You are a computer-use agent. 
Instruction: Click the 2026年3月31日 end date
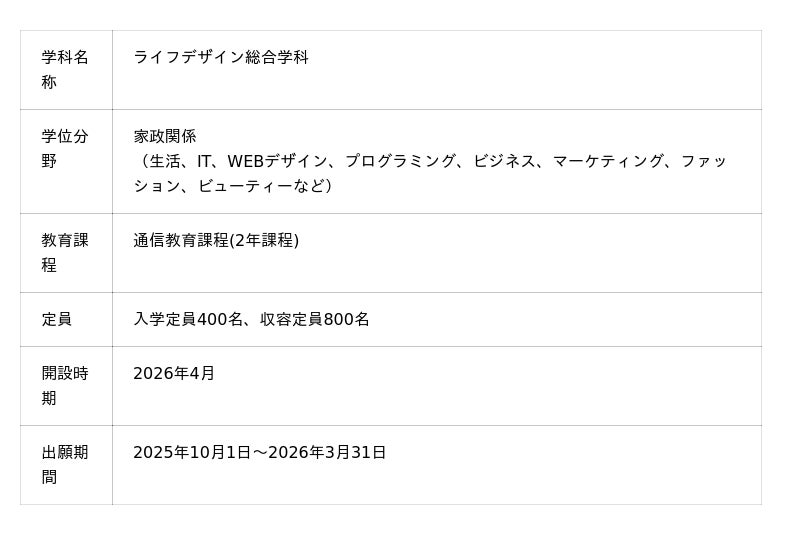coord(328,452)
